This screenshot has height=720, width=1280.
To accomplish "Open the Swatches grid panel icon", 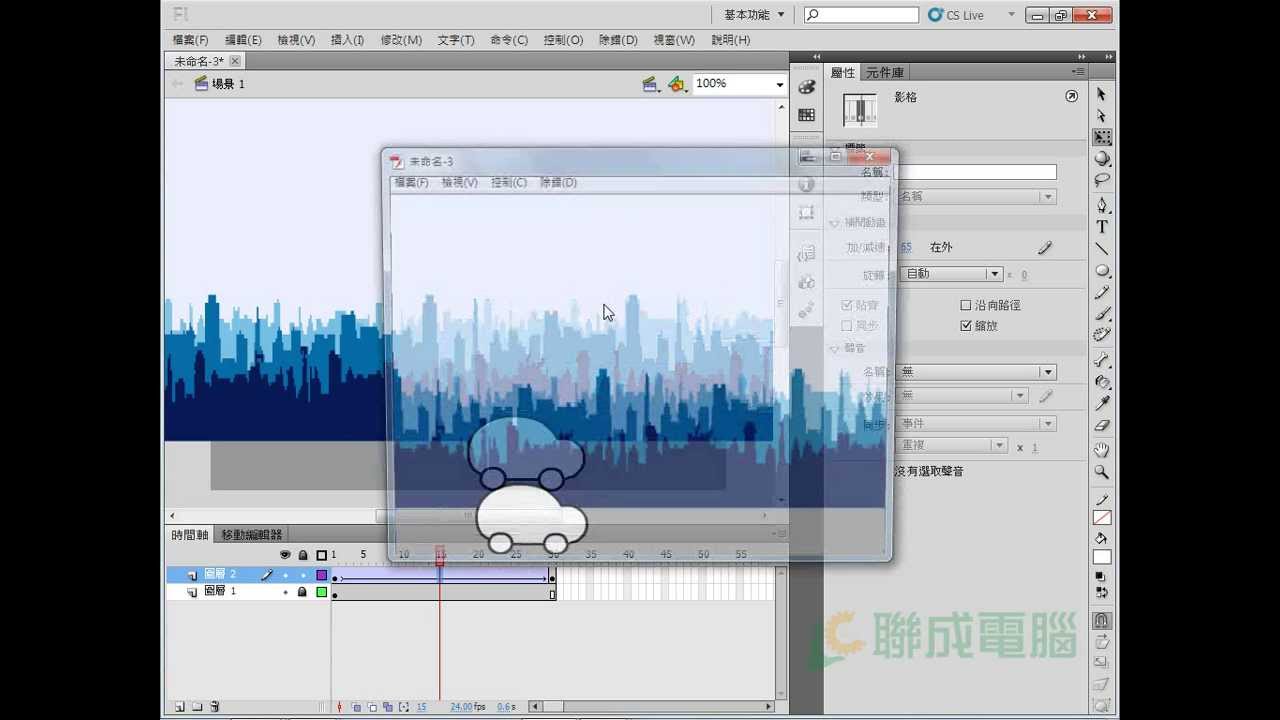I will click(807, 116).
